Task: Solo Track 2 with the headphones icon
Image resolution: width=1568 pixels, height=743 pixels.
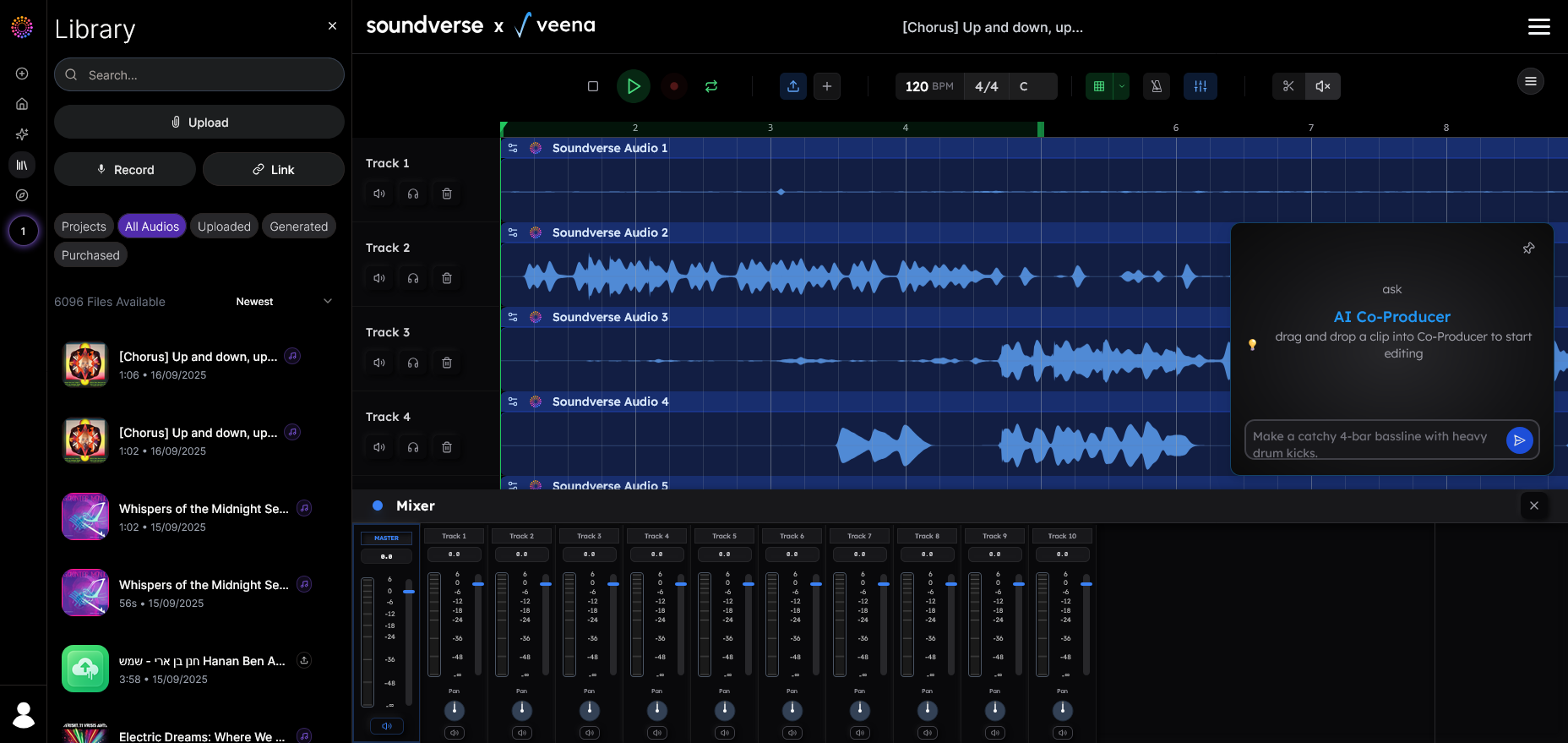Action: tap(413, 278)
